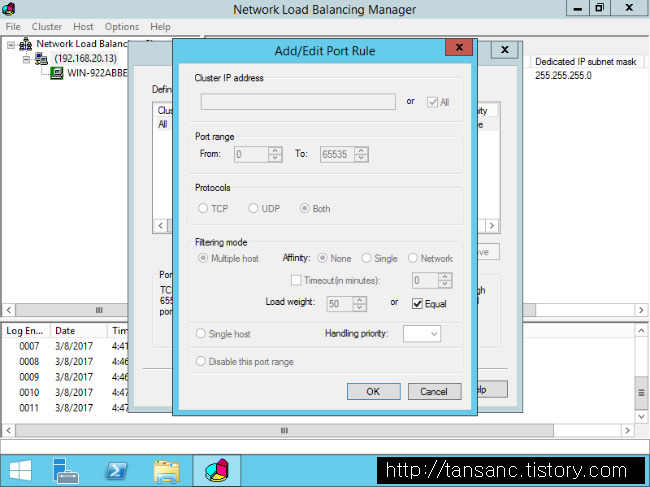Select the Network Load Balancing Clusters root icon
Image resolution: width=650 pixels, height=487 pixels.
click(x=26, y=44)
